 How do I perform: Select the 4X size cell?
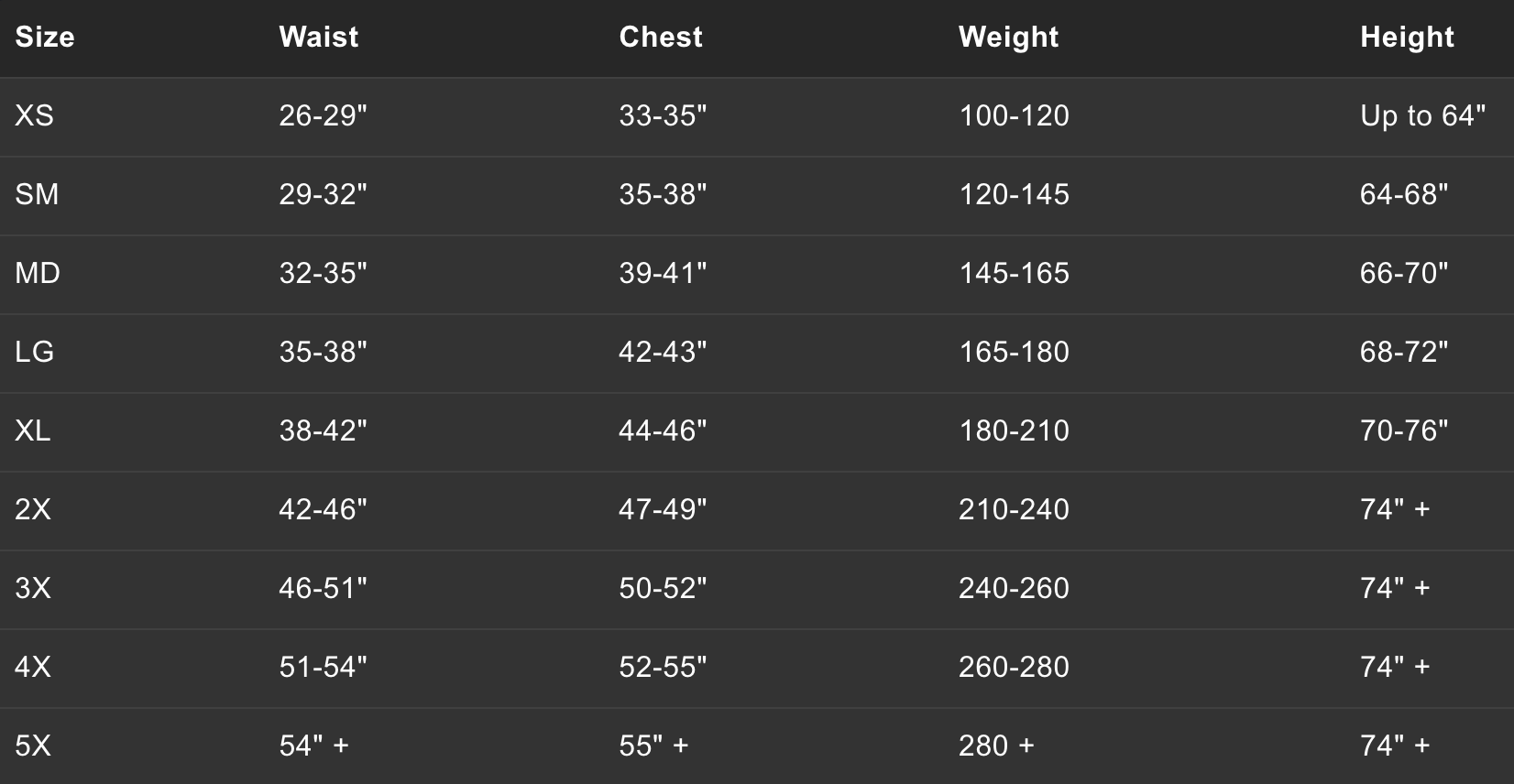tap(33, 668)
